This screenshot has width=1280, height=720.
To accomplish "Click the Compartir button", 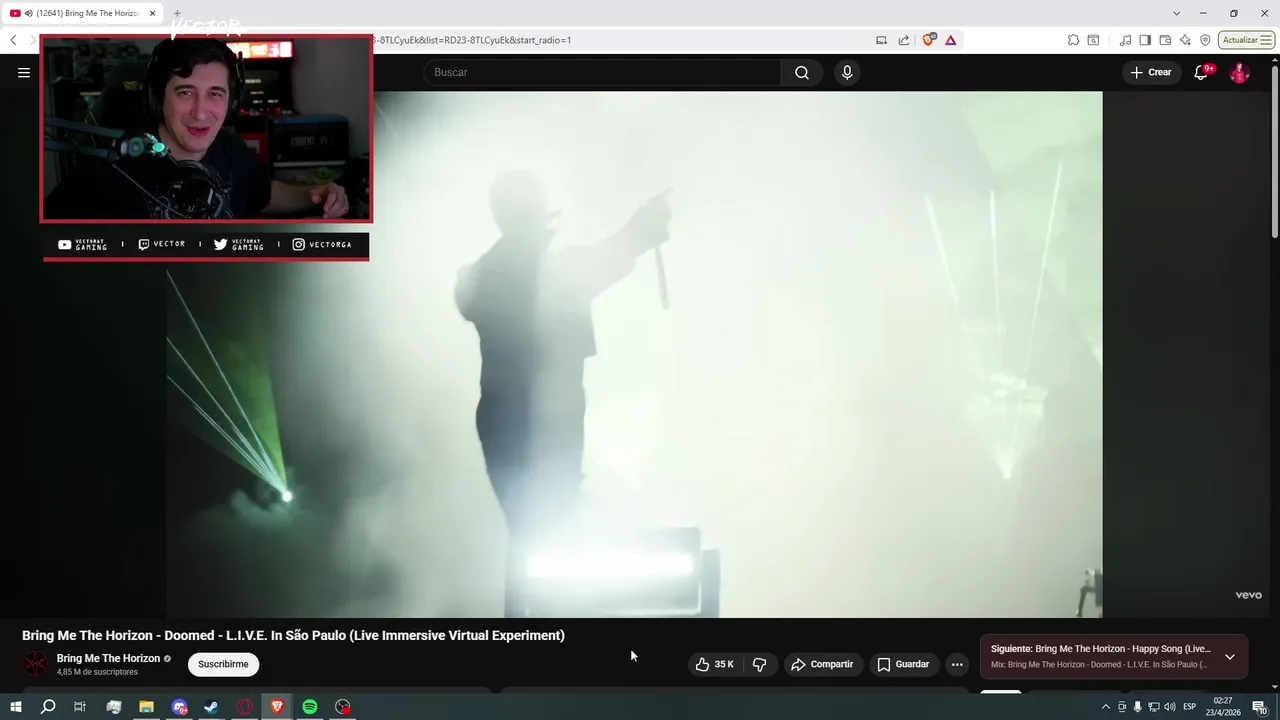I will coord(822,664).
